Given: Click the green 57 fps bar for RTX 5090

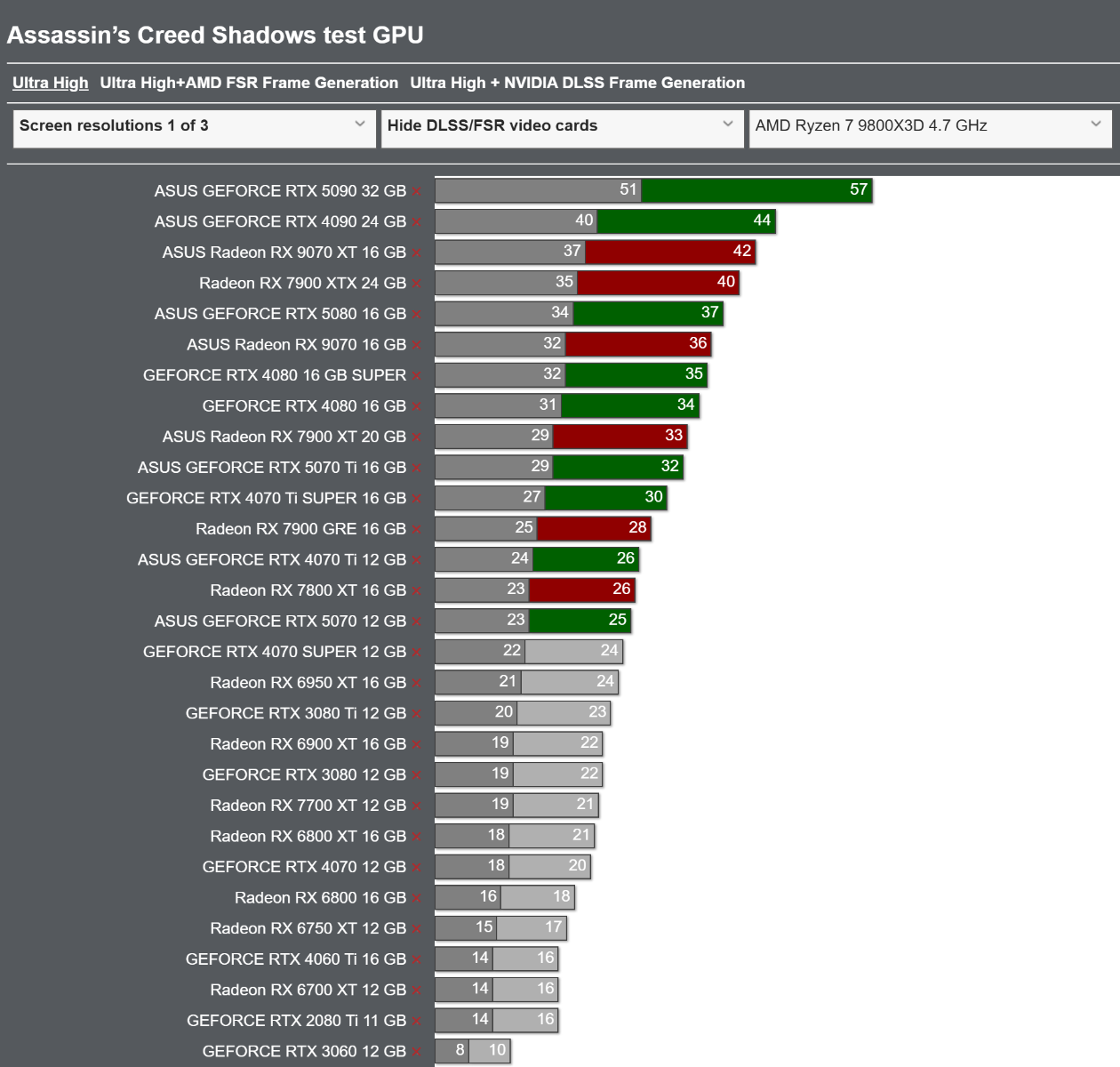Looking at the screenshot, I should pos(756,190).
